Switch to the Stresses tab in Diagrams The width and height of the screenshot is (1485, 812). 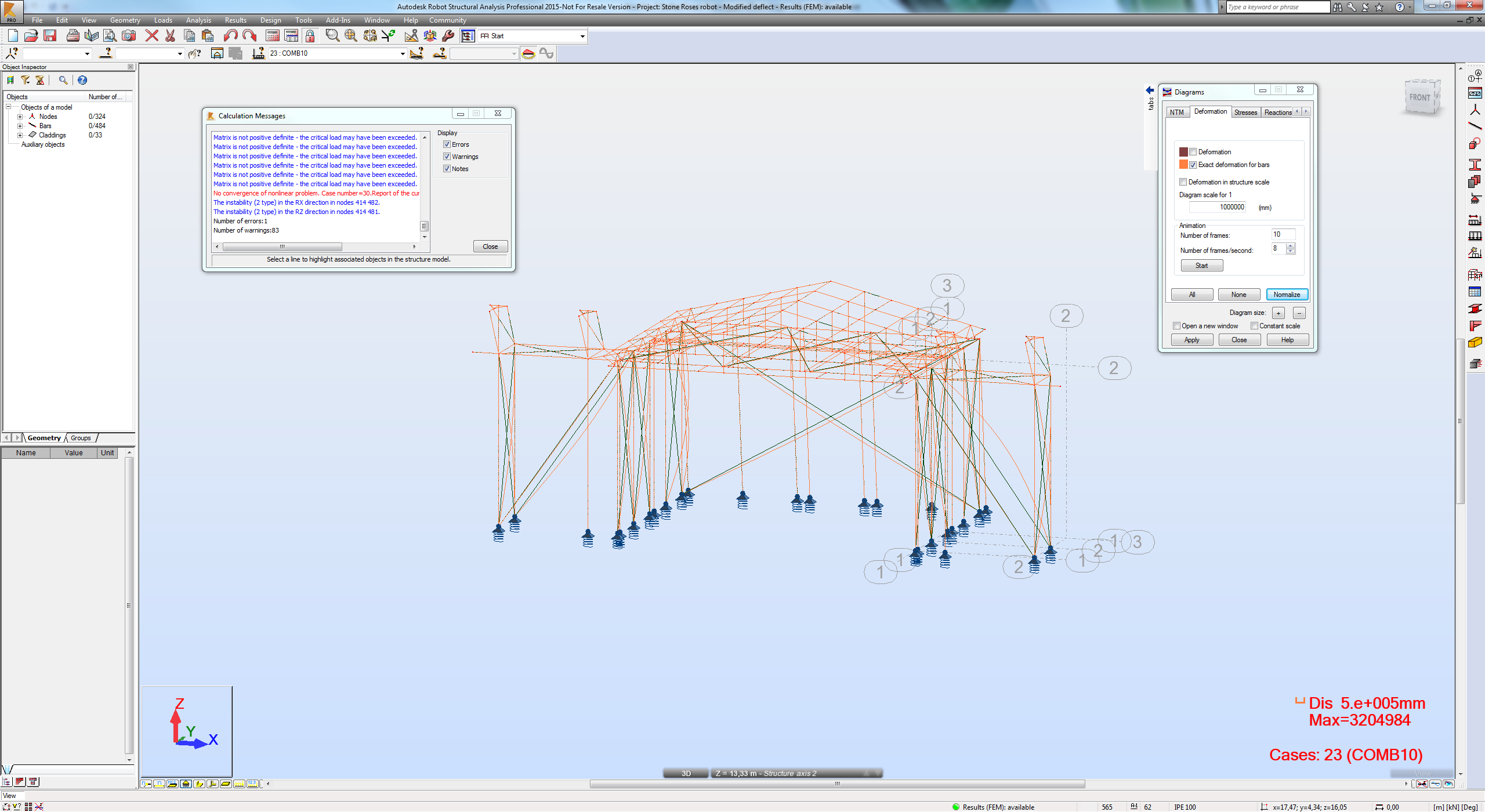click(x=1245, y=111)
